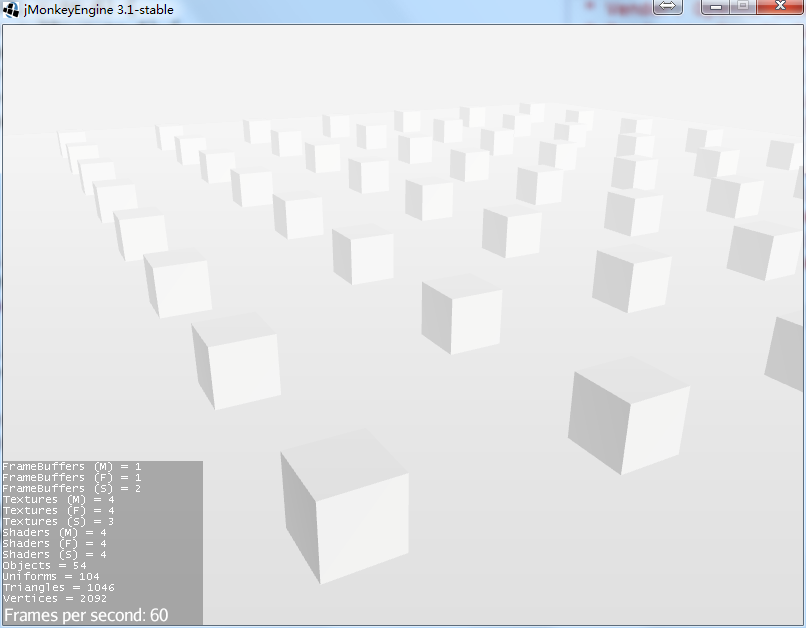
Task: Click the 'Frames per second: 60' readout
Action: point(86,615)
